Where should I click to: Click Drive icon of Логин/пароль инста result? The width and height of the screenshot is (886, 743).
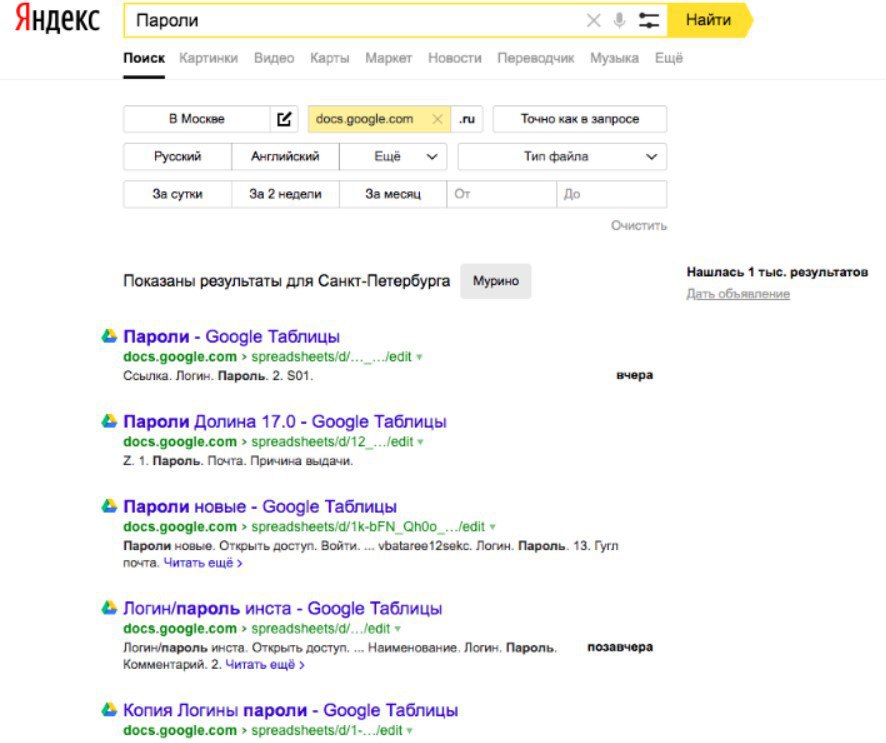coord(108,608)
